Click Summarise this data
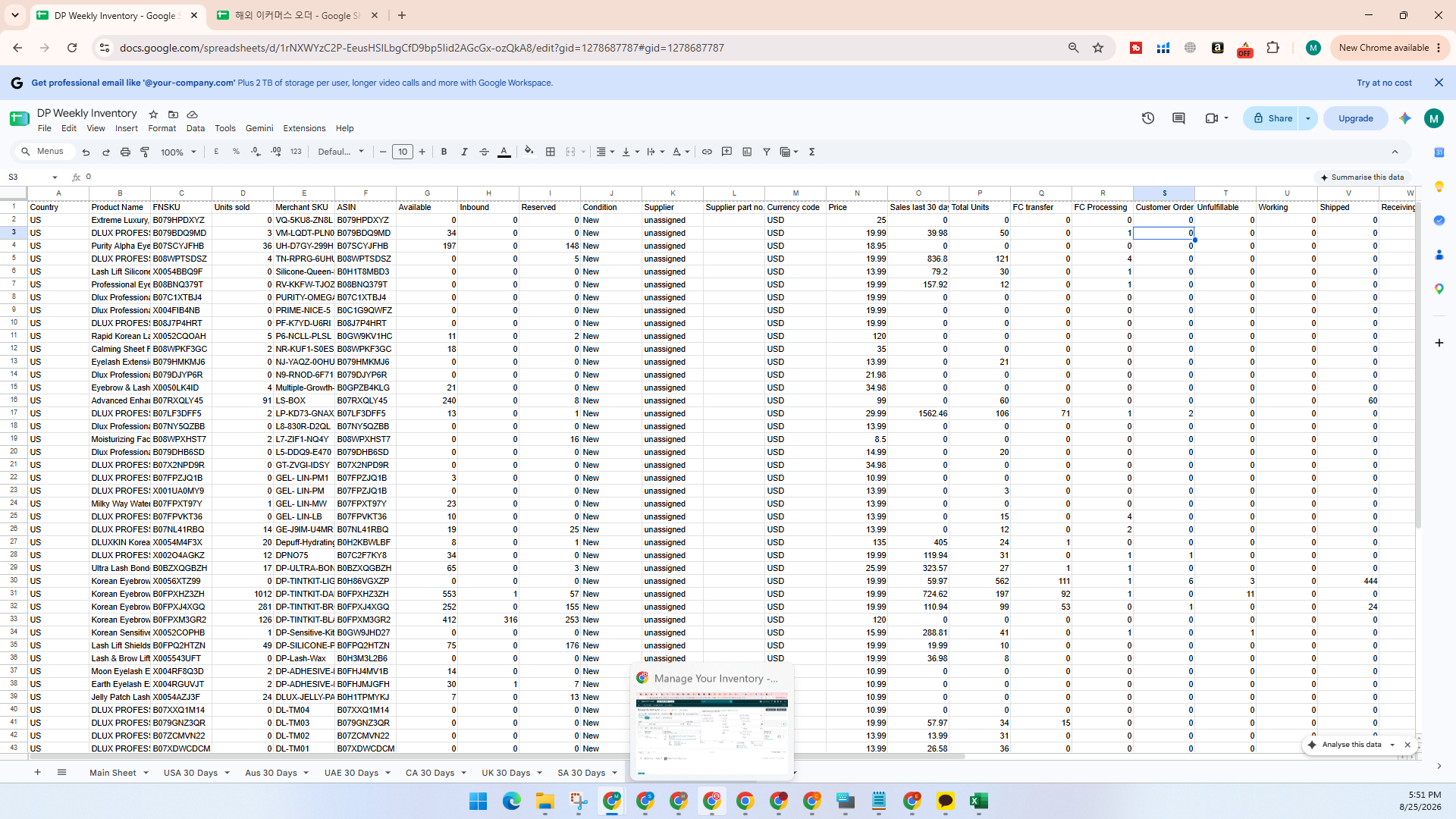The image size is (1456, 819). coord(1363,177)
